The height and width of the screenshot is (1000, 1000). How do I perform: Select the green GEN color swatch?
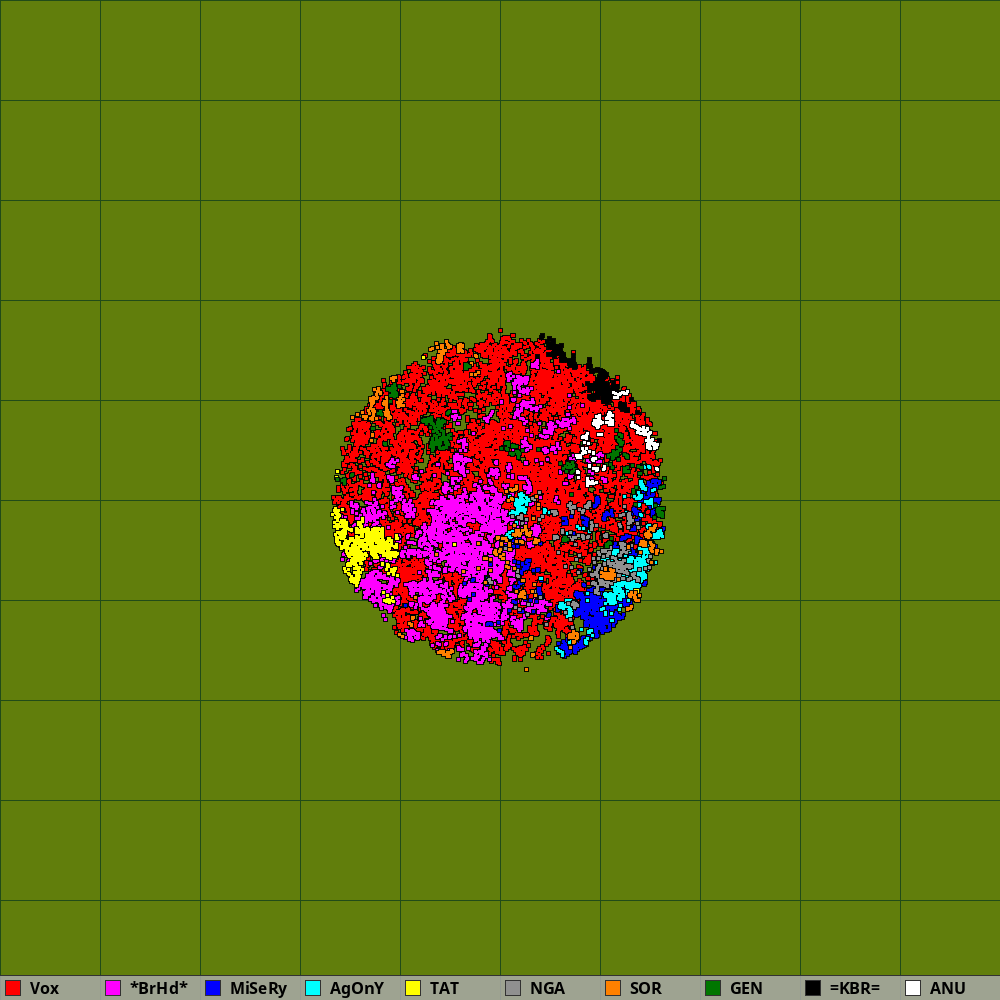click(713, 988)
